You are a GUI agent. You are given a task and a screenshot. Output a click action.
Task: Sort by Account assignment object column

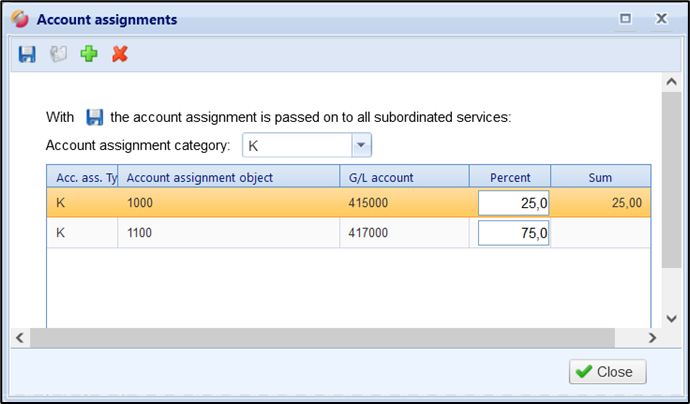pyautogui.click(x=228, y=177)
